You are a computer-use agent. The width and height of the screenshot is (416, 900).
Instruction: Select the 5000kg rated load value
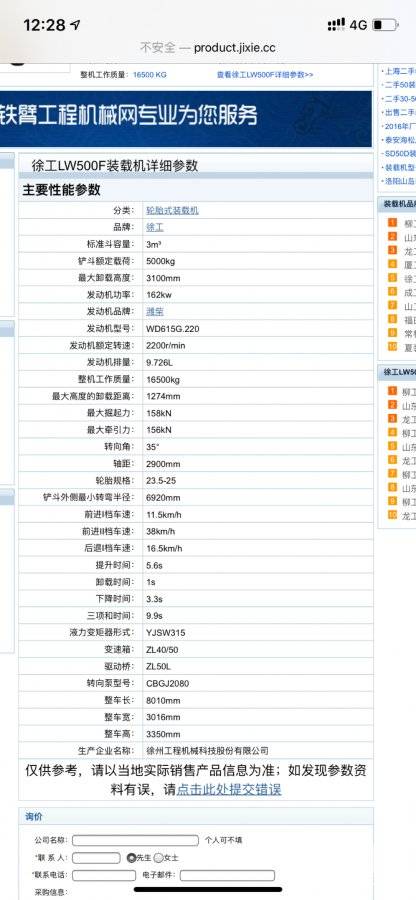pos(161,261)
